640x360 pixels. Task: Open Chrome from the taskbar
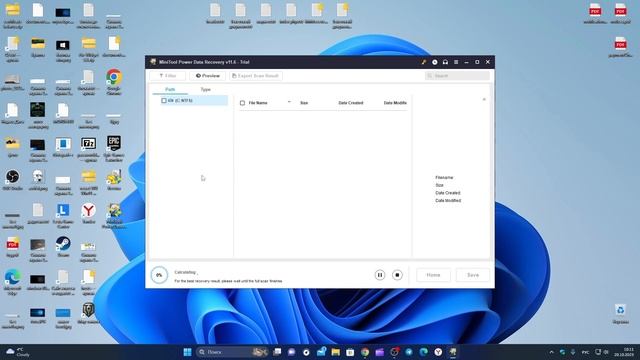click(365, 352)
